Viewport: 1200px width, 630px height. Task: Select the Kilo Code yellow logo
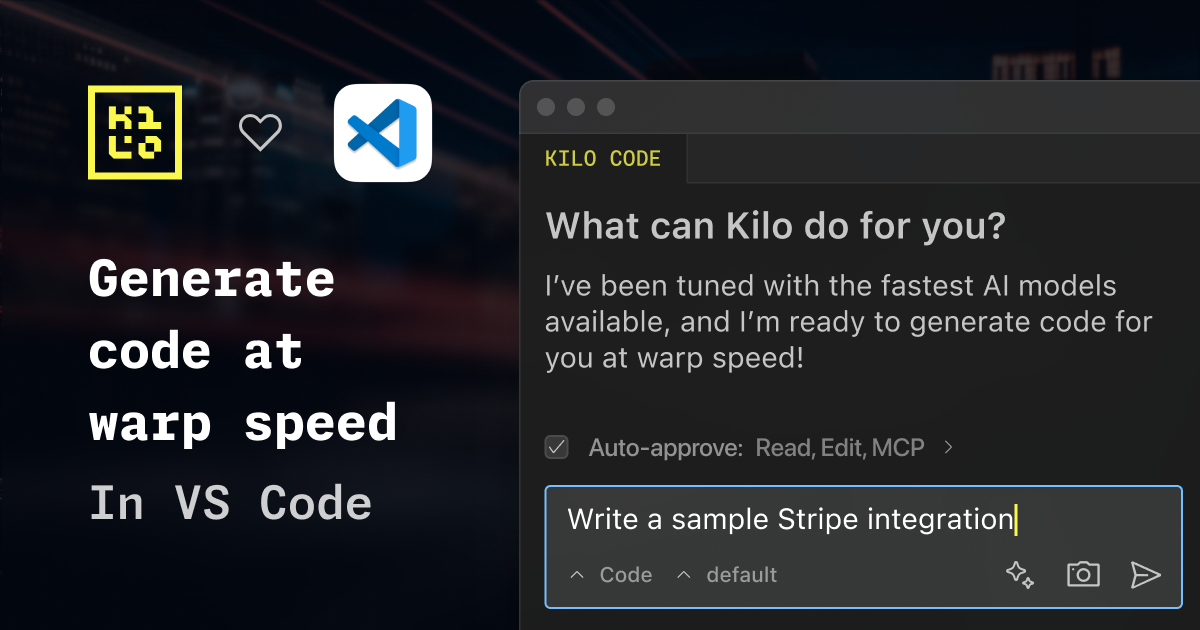[x=134, y=132]
